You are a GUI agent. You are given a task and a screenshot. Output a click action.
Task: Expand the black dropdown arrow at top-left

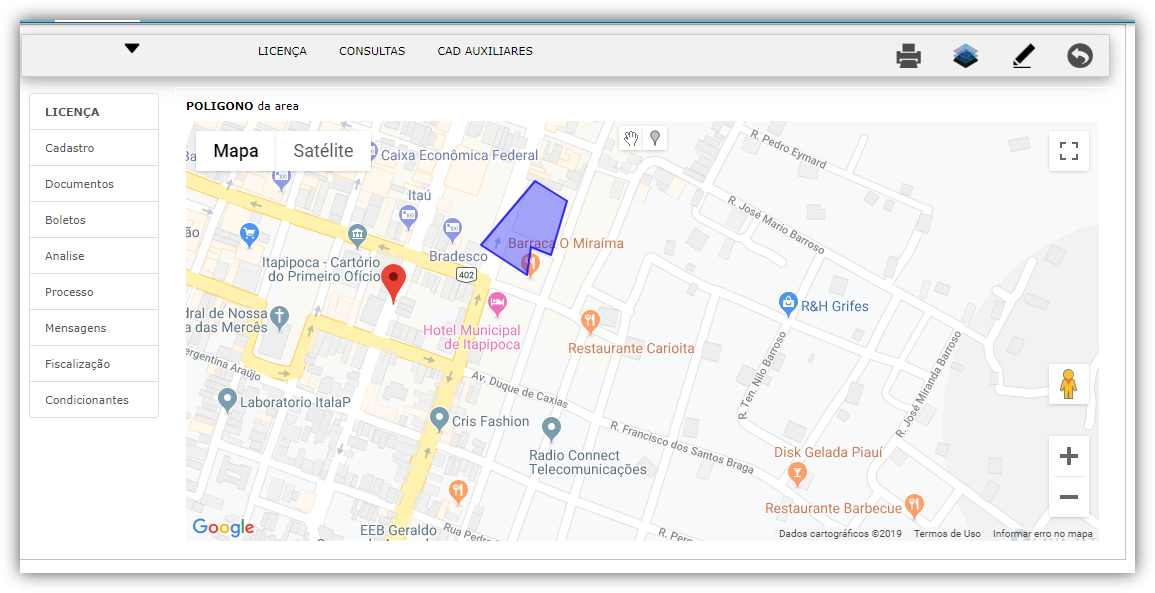(x=132, y=49)
